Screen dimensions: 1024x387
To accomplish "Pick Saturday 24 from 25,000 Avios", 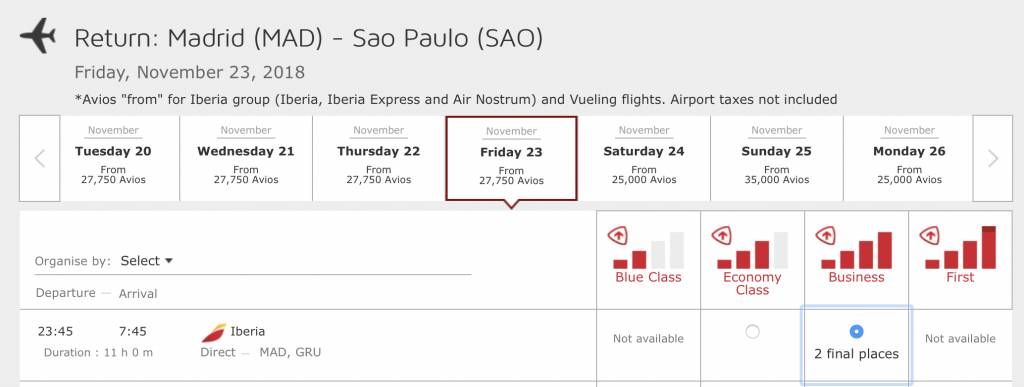I will coord(644,159).
